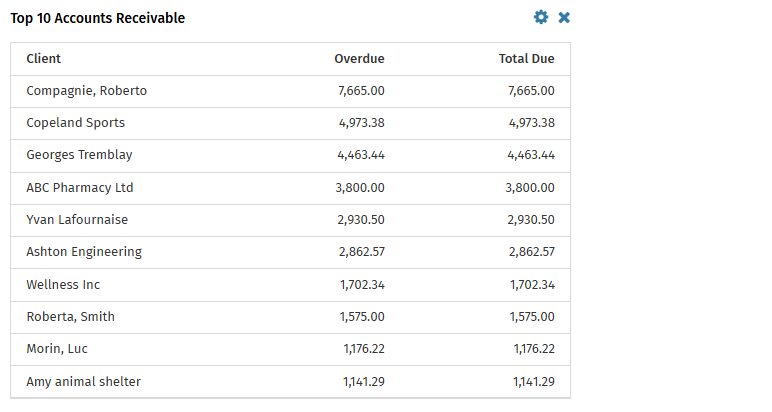Viewport: 772px width, 412px height.
Task: Click Georges Tremblay total due 4,463.44
Action: pos(531,155)
